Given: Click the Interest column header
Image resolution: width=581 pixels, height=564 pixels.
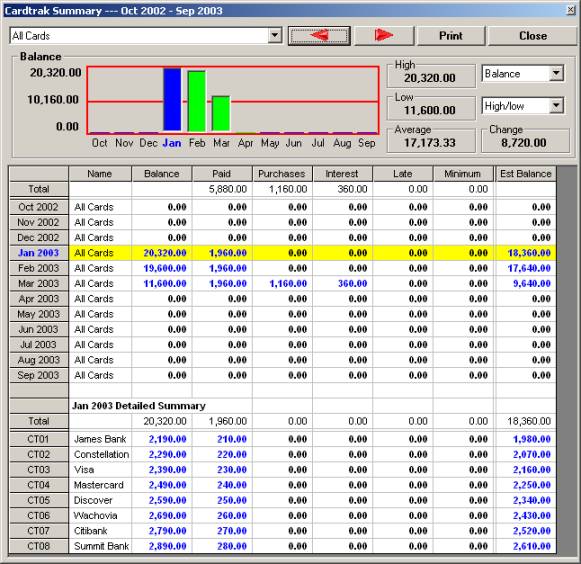Looking at the screenshot, I should coord(342,174).
